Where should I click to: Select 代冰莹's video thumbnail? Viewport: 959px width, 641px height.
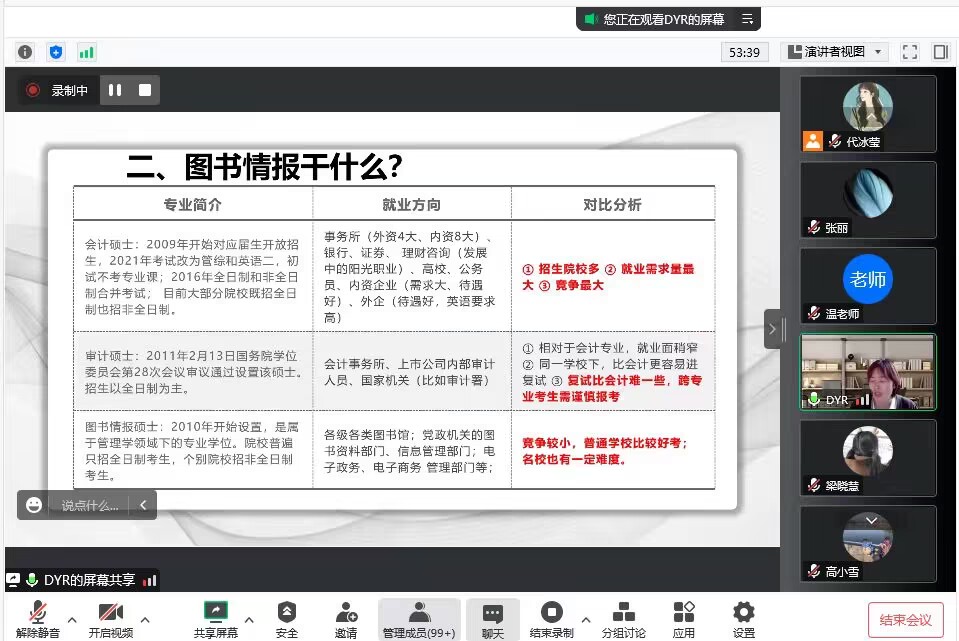[868, 113]
